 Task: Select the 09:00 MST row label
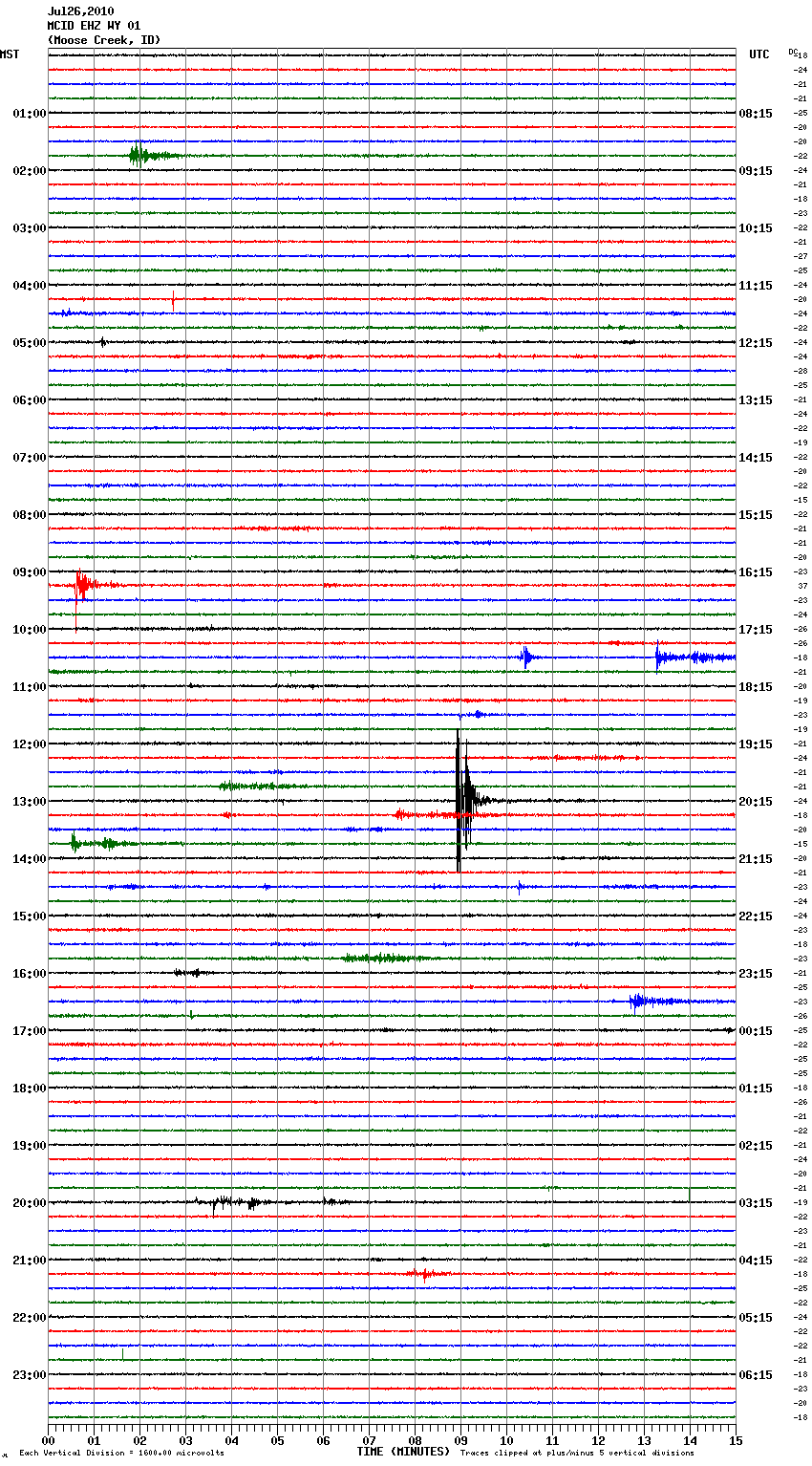point(29,572)
